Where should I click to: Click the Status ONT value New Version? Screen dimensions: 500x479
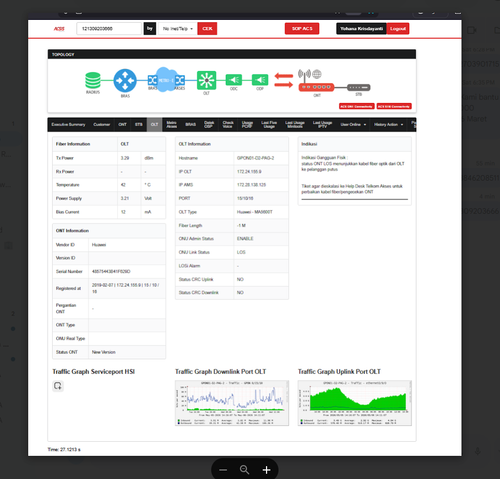(x=104, y=352)
